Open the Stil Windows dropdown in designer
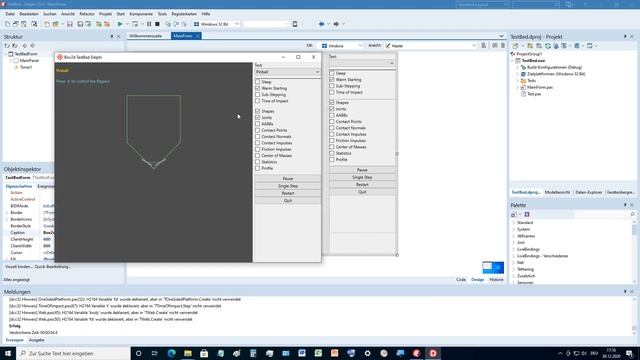The image size is (640, 360). tap(342, 46)
